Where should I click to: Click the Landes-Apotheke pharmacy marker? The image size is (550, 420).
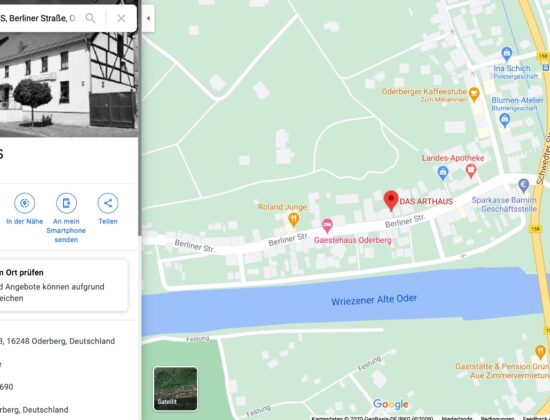[x=471, y=171]
